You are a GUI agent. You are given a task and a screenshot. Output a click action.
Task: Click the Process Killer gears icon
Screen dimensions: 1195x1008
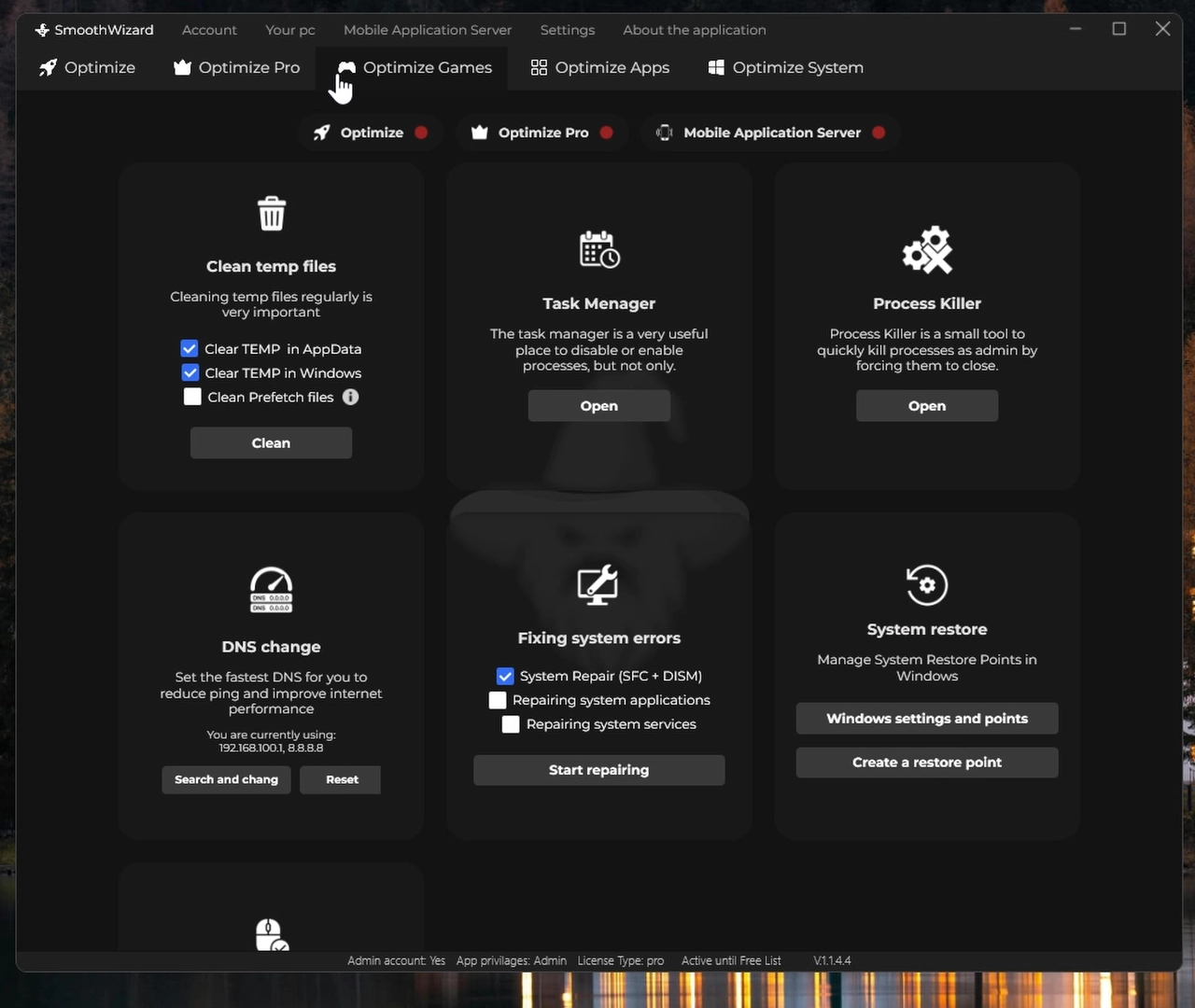pos(927,250)
